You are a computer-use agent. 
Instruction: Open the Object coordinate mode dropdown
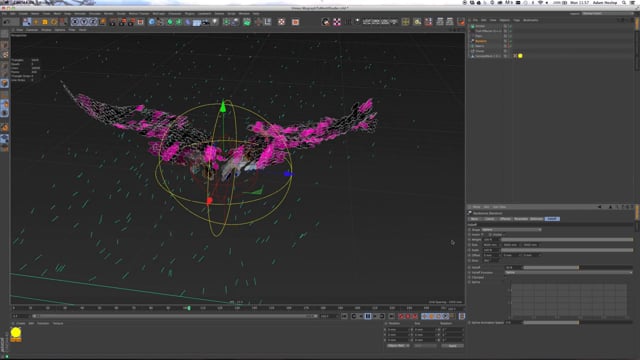coord(398,346)
